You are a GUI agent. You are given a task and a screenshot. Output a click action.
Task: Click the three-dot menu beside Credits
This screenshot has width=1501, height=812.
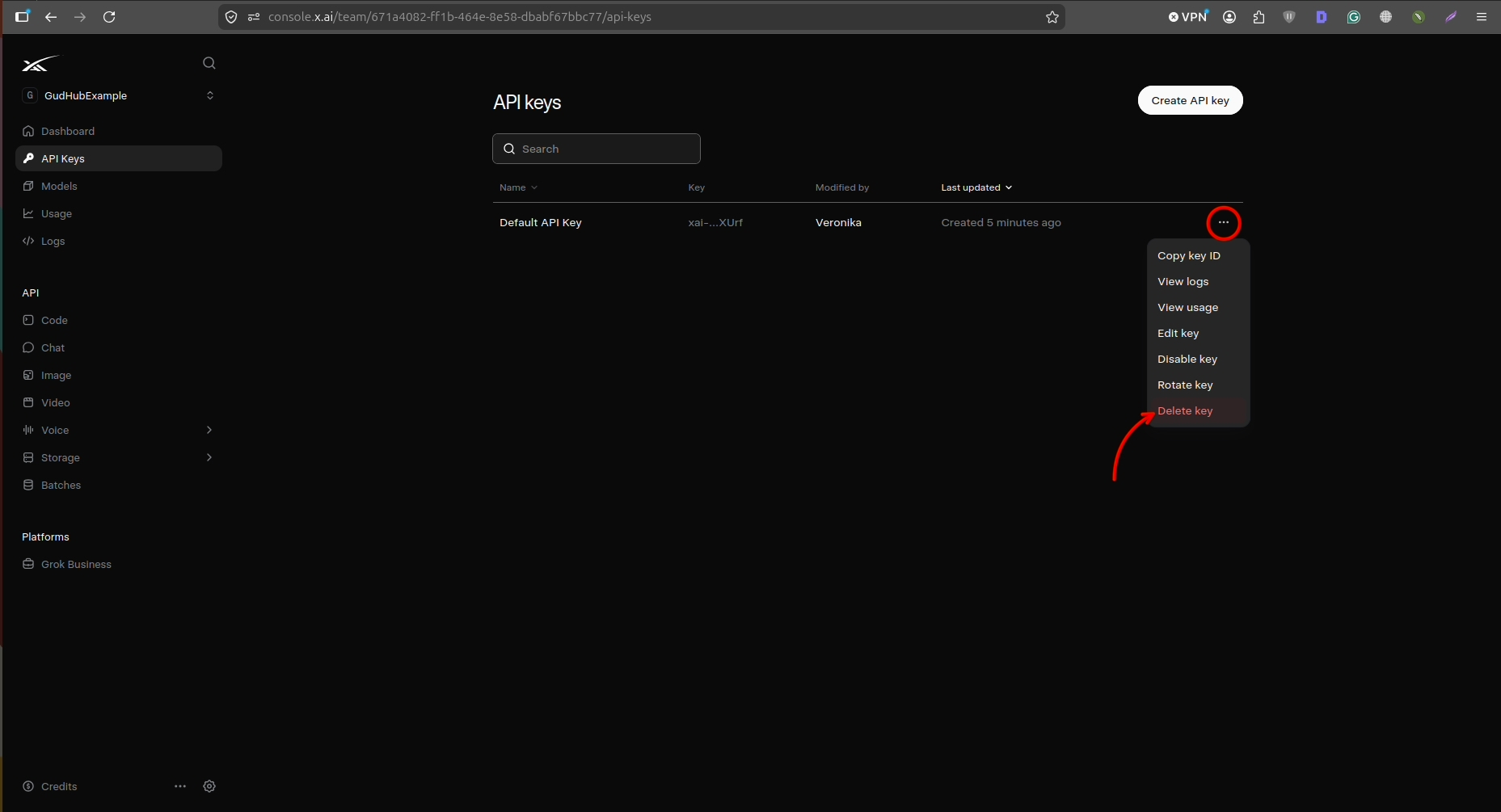(x=180, y=786)
